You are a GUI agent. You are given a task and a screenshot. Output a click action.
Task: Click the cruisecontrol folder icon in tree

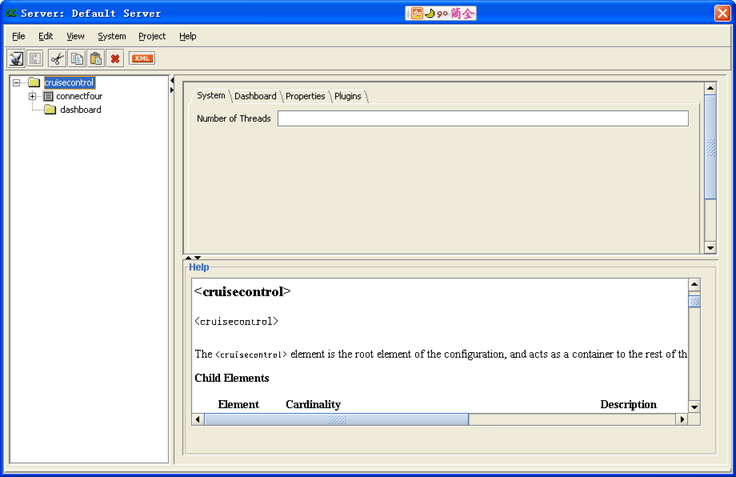(x=34, y=83)
